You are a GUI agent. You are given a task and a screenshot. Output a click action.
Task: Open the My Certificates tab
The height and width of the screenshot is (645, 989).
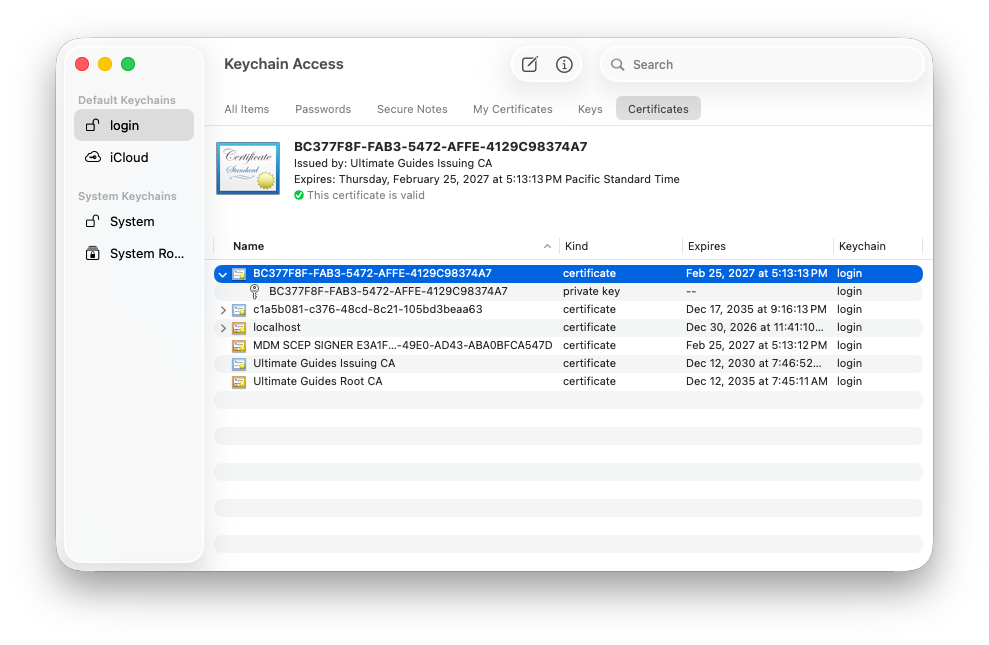[x=512, y=109]
